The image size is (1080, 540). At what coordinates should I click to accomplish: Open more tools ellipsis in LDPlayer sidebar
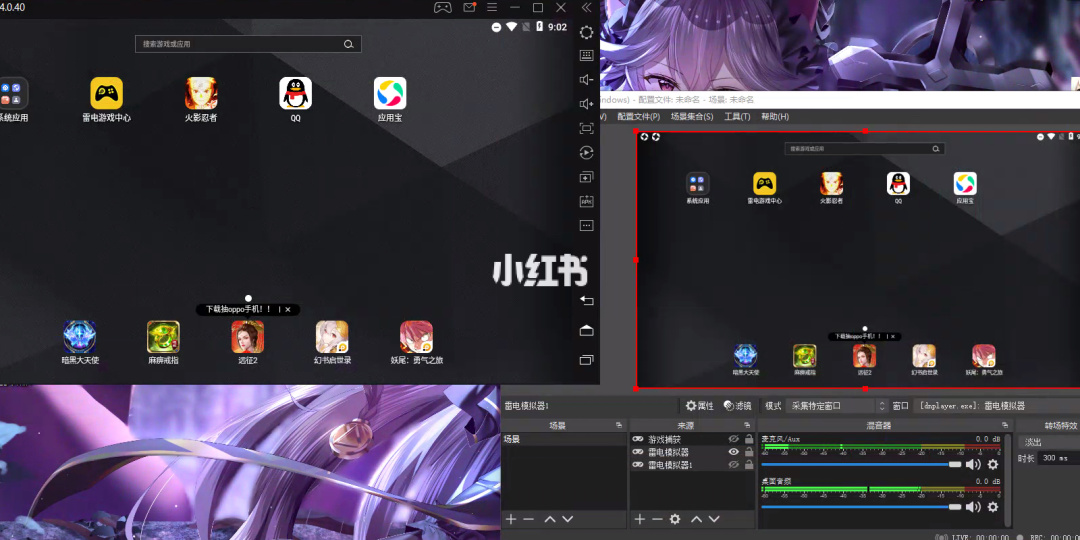point(586,225)
